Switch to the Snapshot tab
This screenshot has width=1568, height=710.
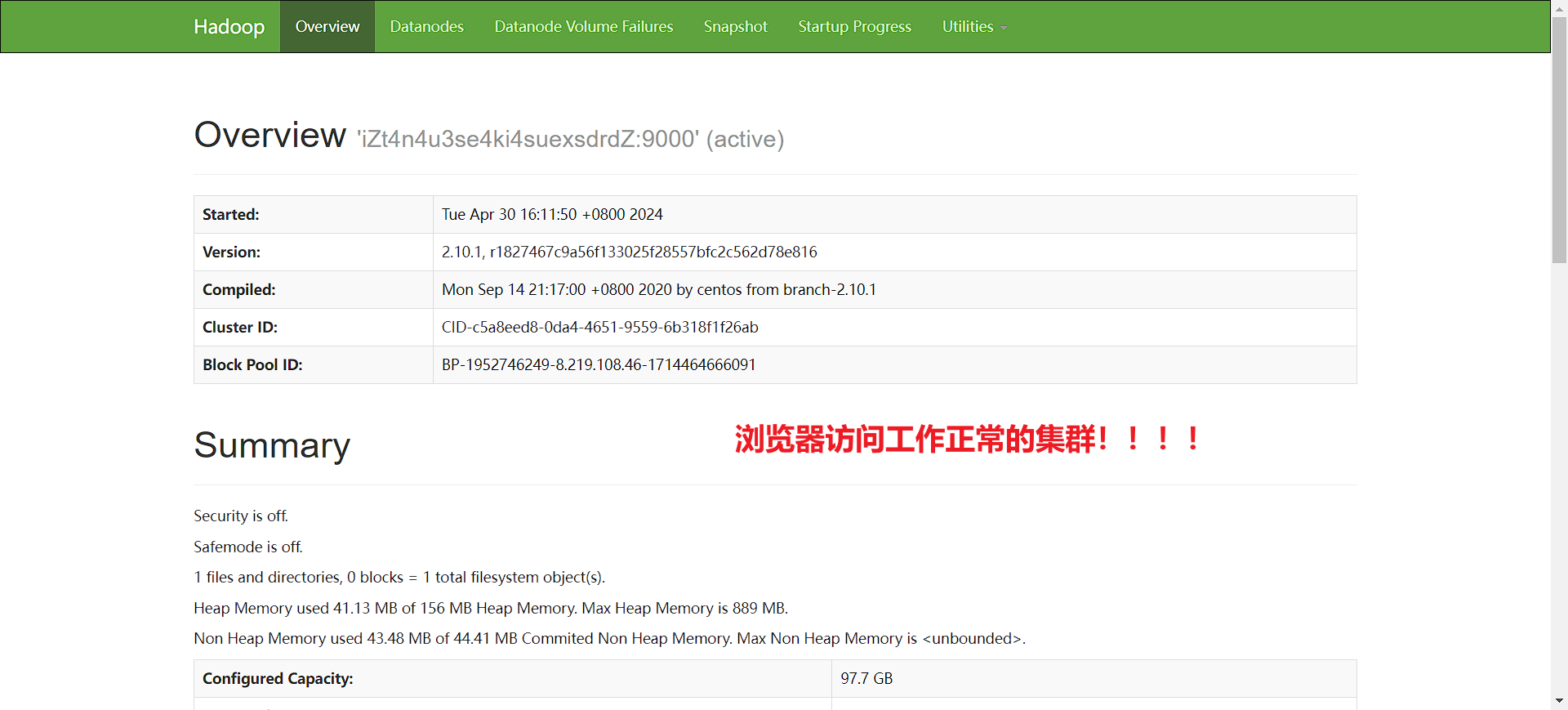coord(736,27)
